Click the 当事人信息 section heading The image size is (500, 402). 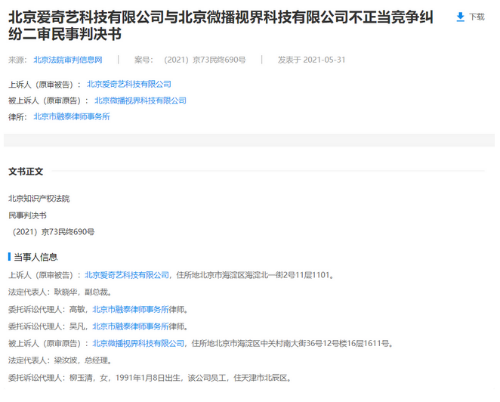(36, 257)
